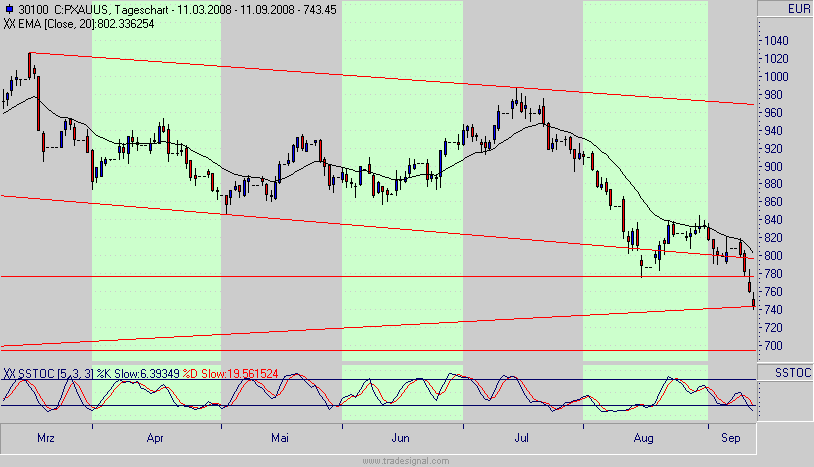
Task: Click the 880 price axis label
Action: 773,184
